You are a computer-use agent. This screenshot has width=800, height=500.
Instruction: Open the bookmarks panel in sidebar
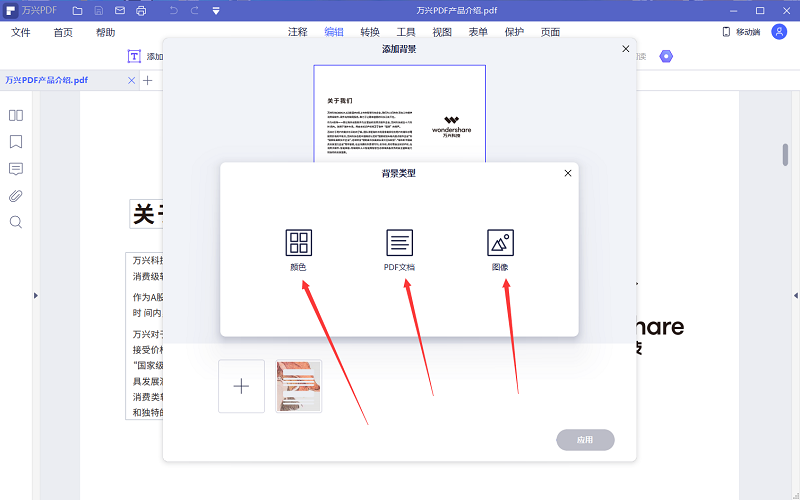tap(16, 142)
